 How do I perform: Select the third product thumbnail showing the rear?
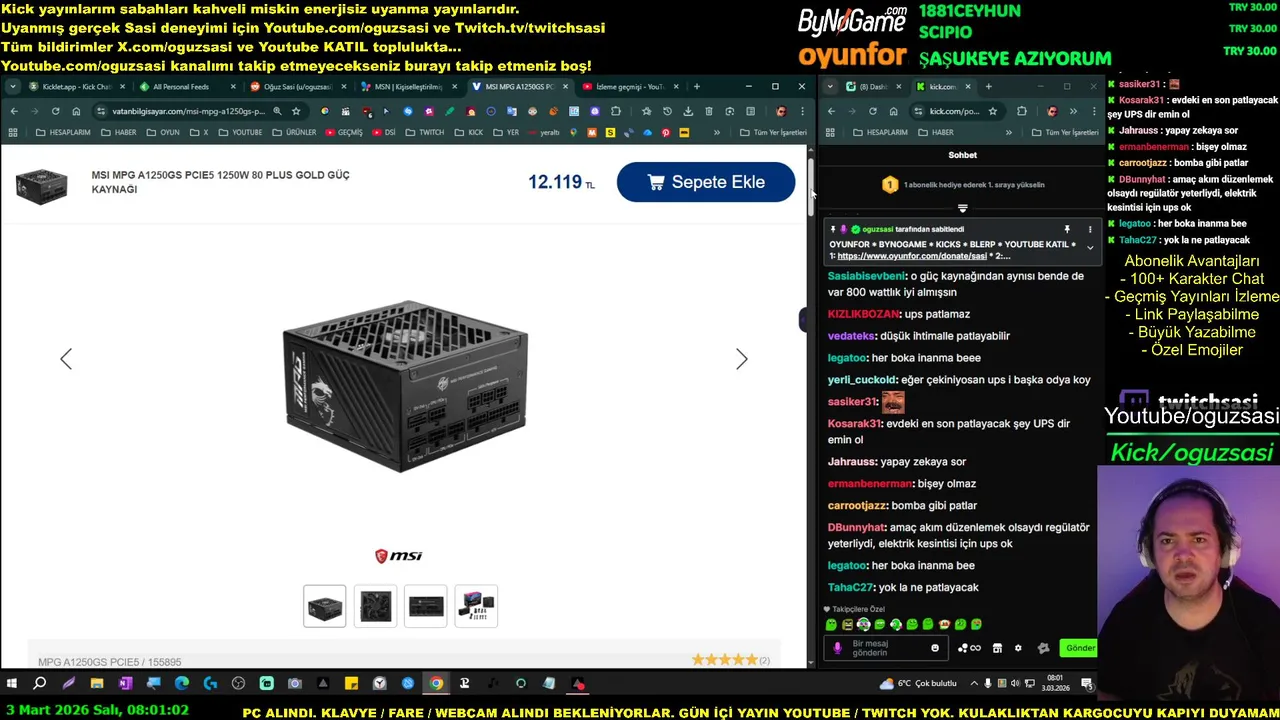pos(426,606)
